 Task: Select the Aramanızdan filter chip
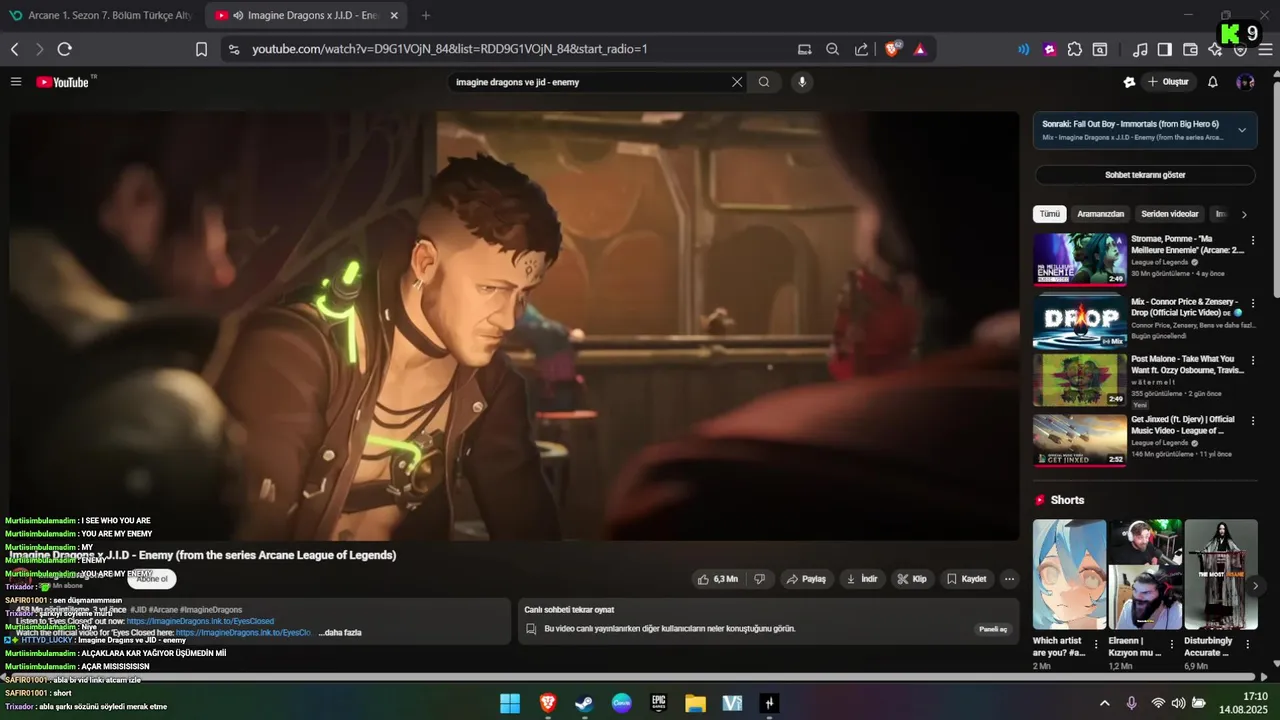tap(1100, 214)
